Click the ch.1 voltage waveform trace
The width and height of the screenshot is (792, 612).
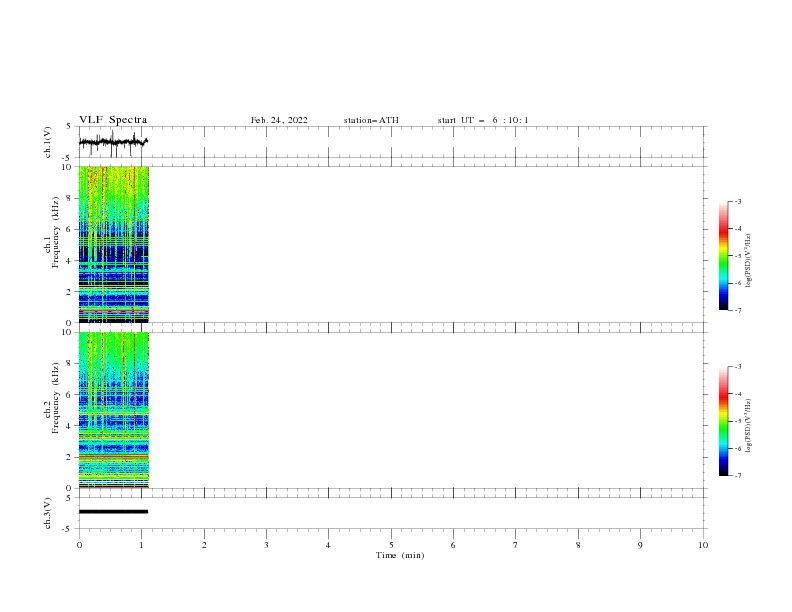click(113, 142)
